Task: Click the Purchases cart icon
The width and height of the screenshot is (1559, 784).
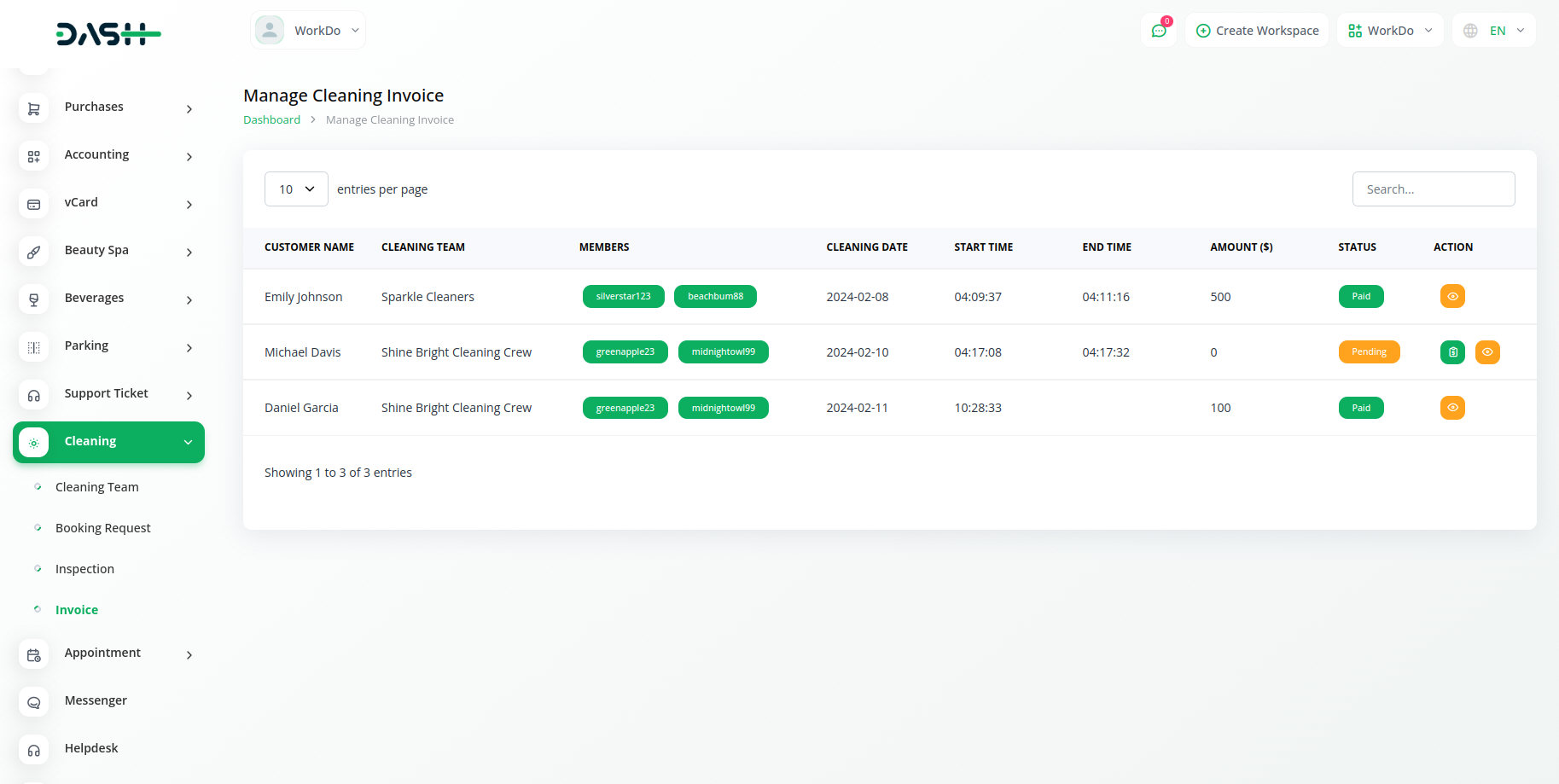Action: (x=34, y=107)
